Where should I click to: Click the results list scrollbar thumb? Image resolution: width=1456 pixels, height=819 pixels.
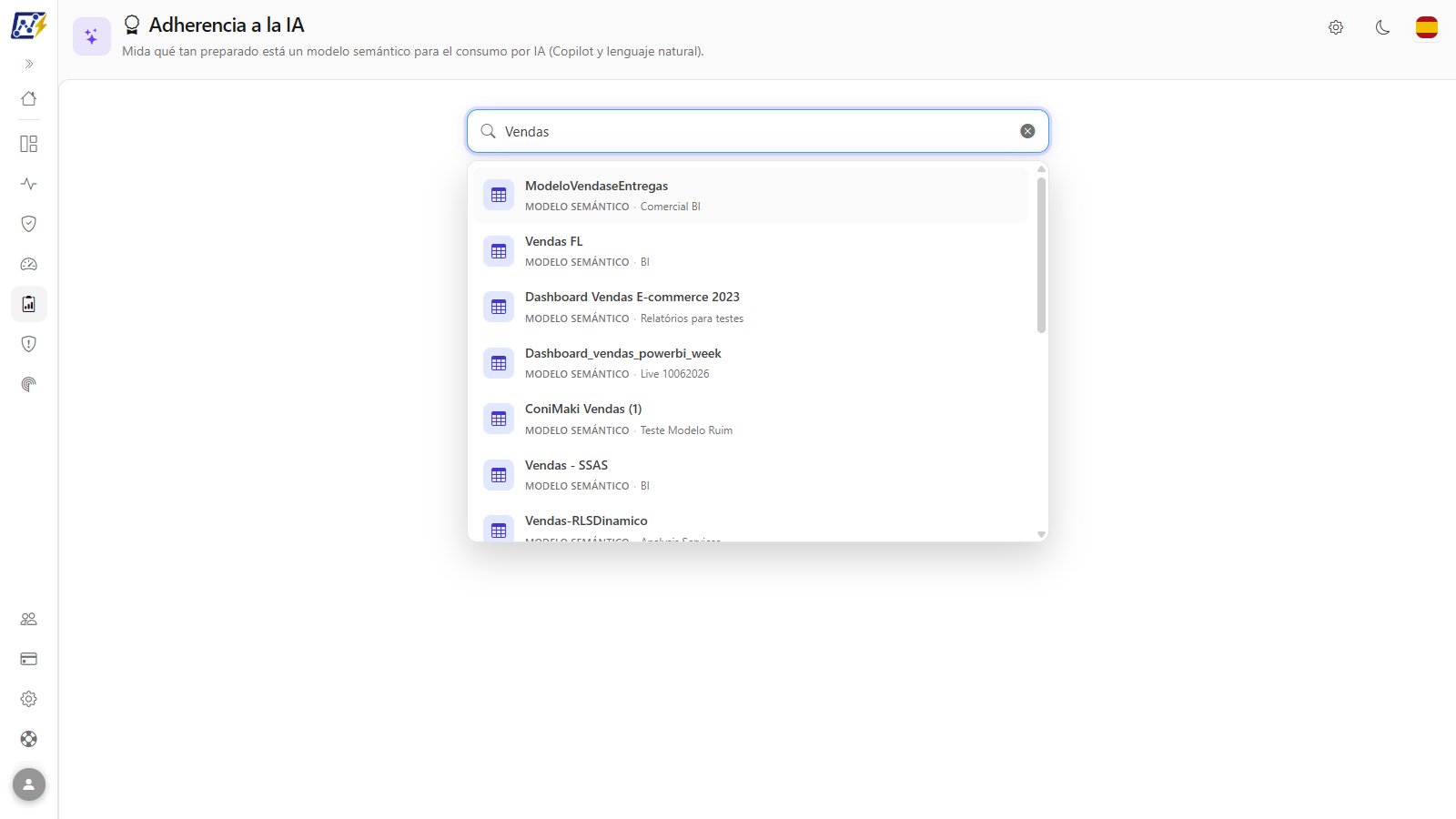pyautogui.click(x=1041, y=255)
